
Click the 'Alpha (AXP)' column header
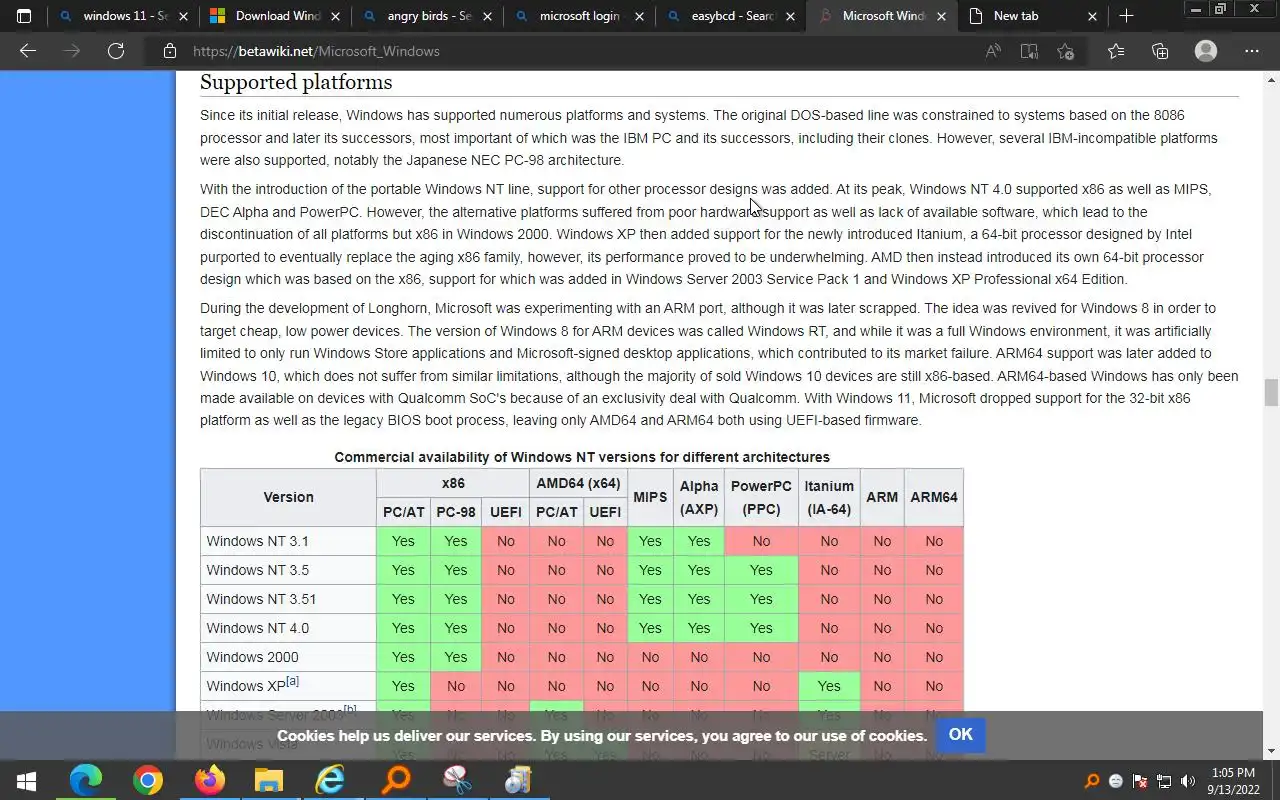coord(699,497)
